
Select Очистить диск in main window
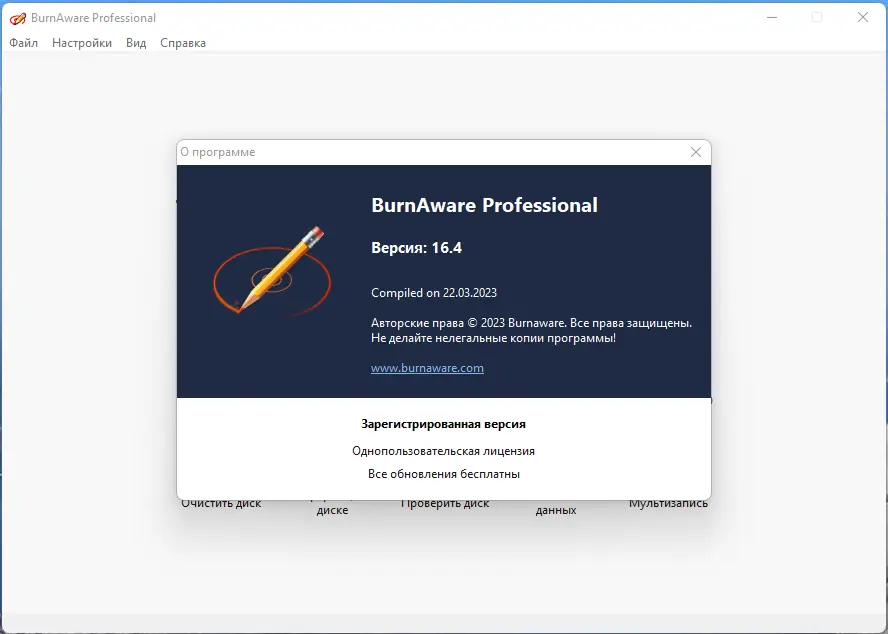coord(221,504)
